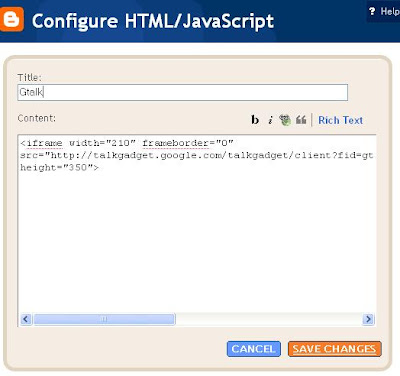
Task: Click the iframe width code line
Action: 127,143
